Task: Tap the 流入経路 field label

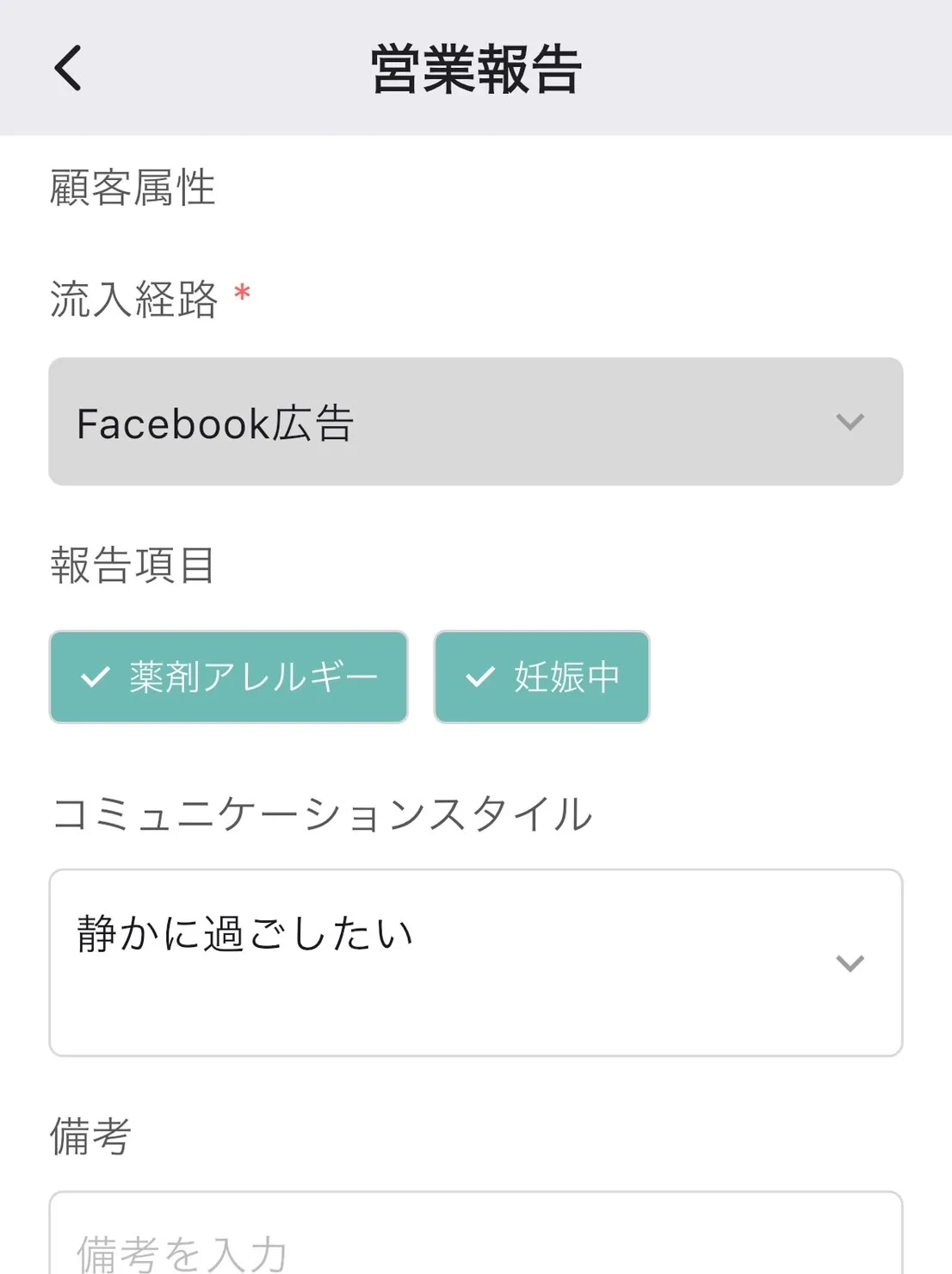Action: click(x=134, y=299)
